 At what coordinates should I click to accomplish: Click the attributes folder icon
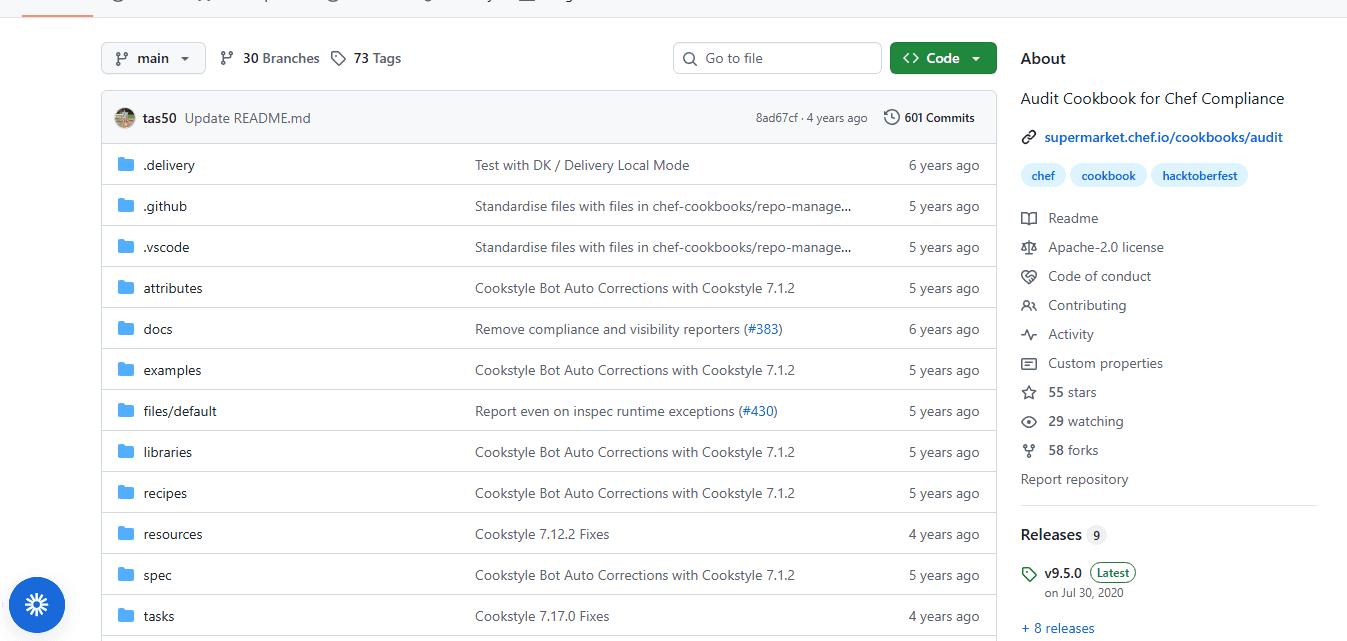(126, 288)
